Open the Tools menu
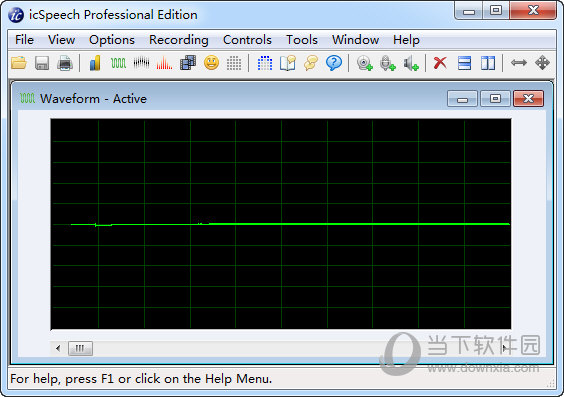 (302, 40)
